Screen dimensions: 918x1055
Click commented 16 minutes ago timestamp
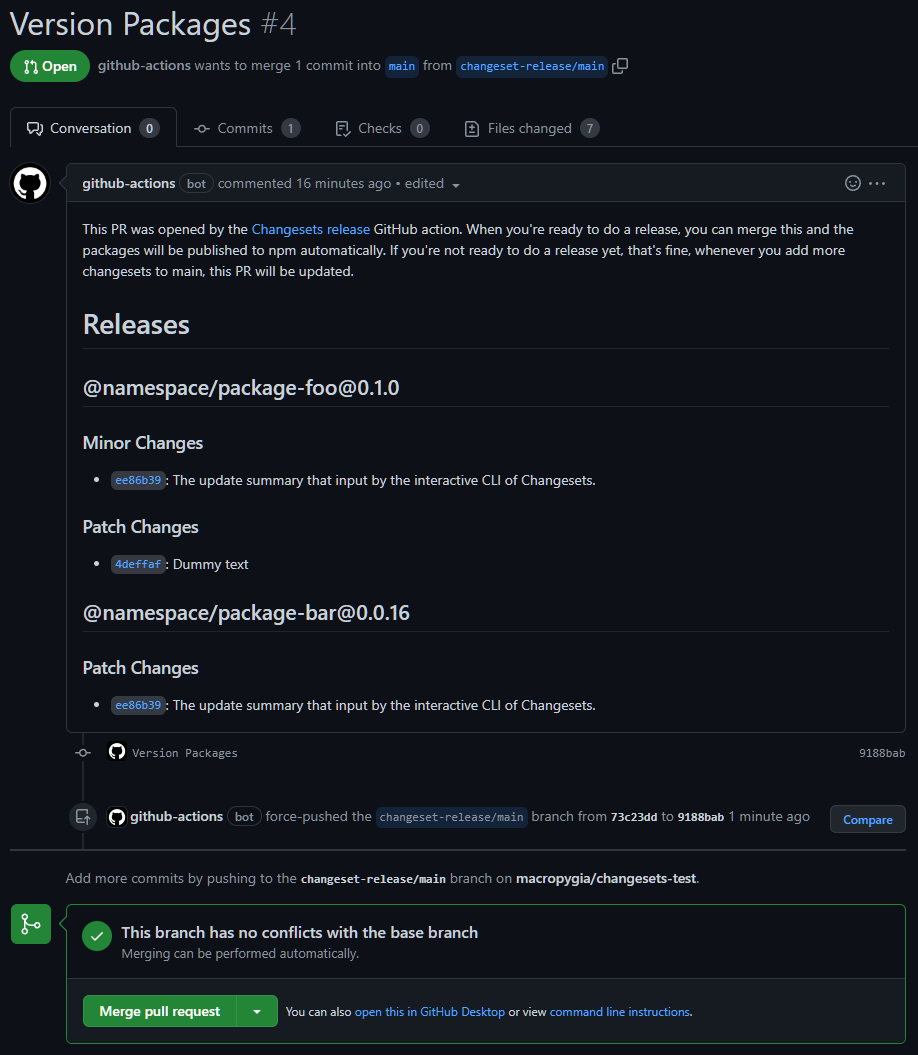[304, 183]
